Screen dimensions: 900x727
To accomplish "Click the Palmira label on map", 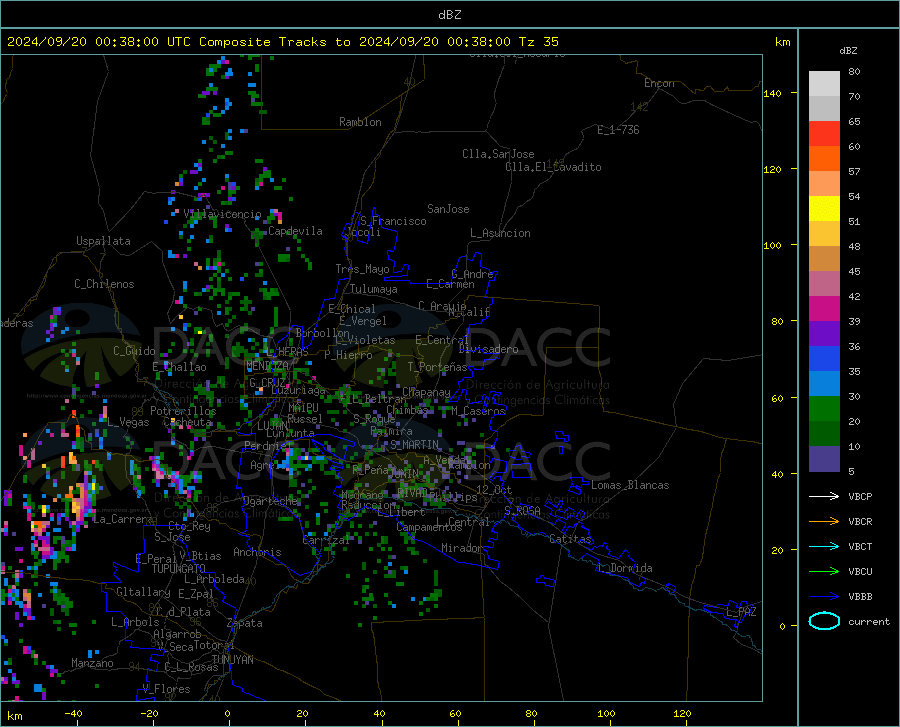I will click(391, 431).
